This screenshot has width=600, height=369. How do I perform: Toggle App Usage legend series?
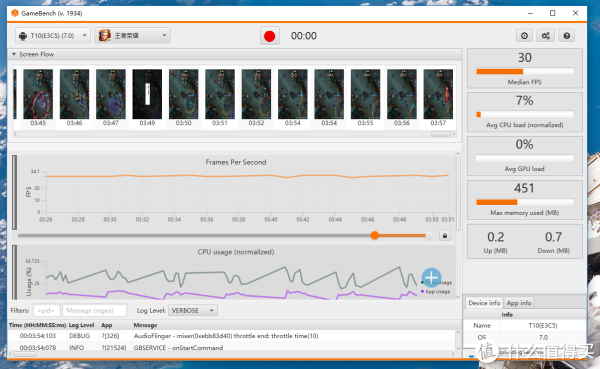(x=435, y=292)
